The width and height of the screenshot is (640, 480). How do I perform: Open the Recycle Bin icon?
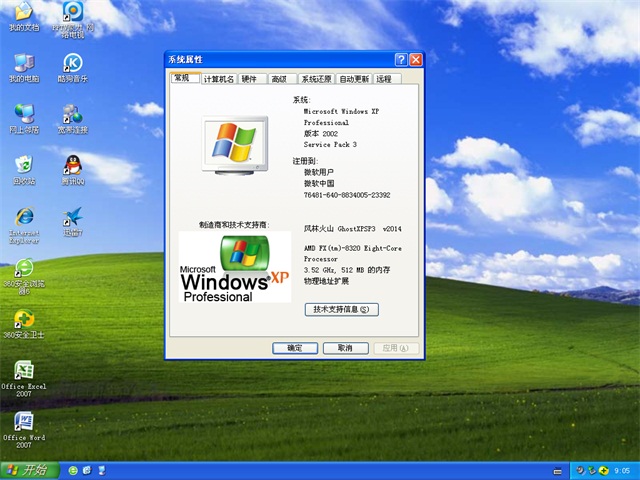coord(23,165)
